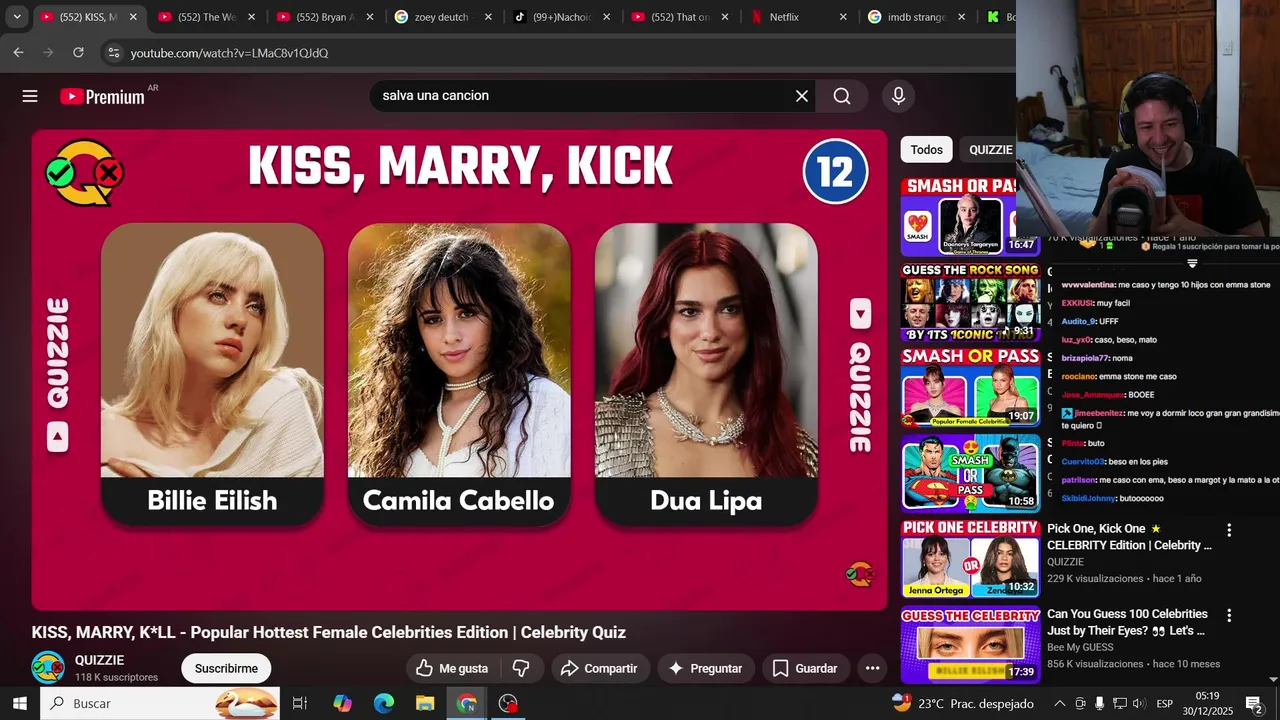Open the QUIZZIE channel avatar
1280x720 pixels.
48,668
